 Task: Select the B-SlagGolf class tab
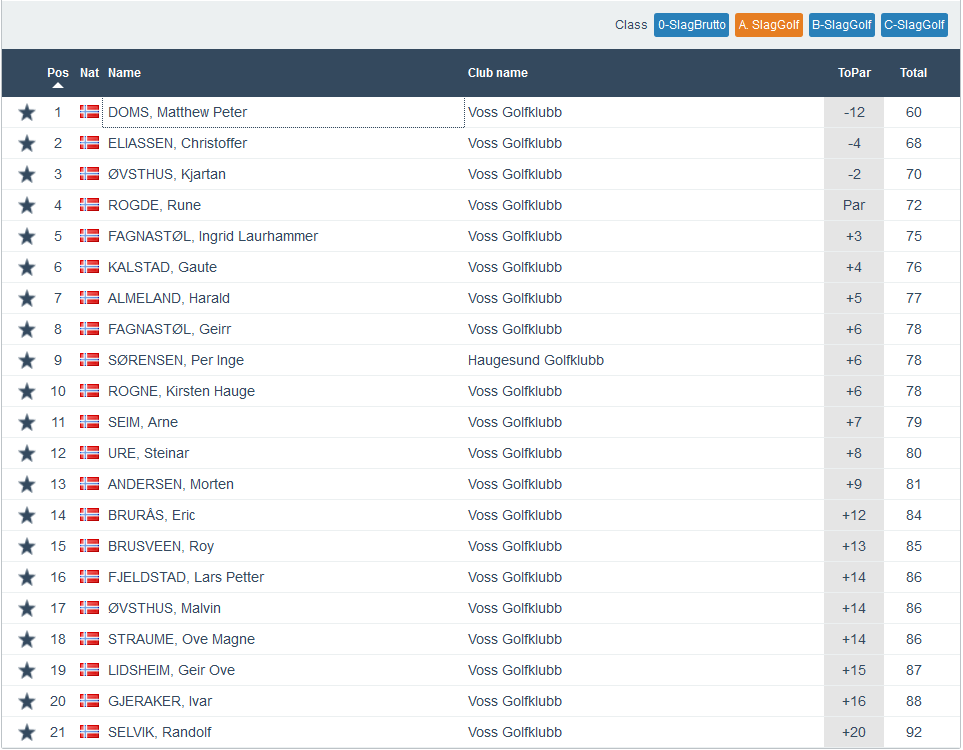842,25
